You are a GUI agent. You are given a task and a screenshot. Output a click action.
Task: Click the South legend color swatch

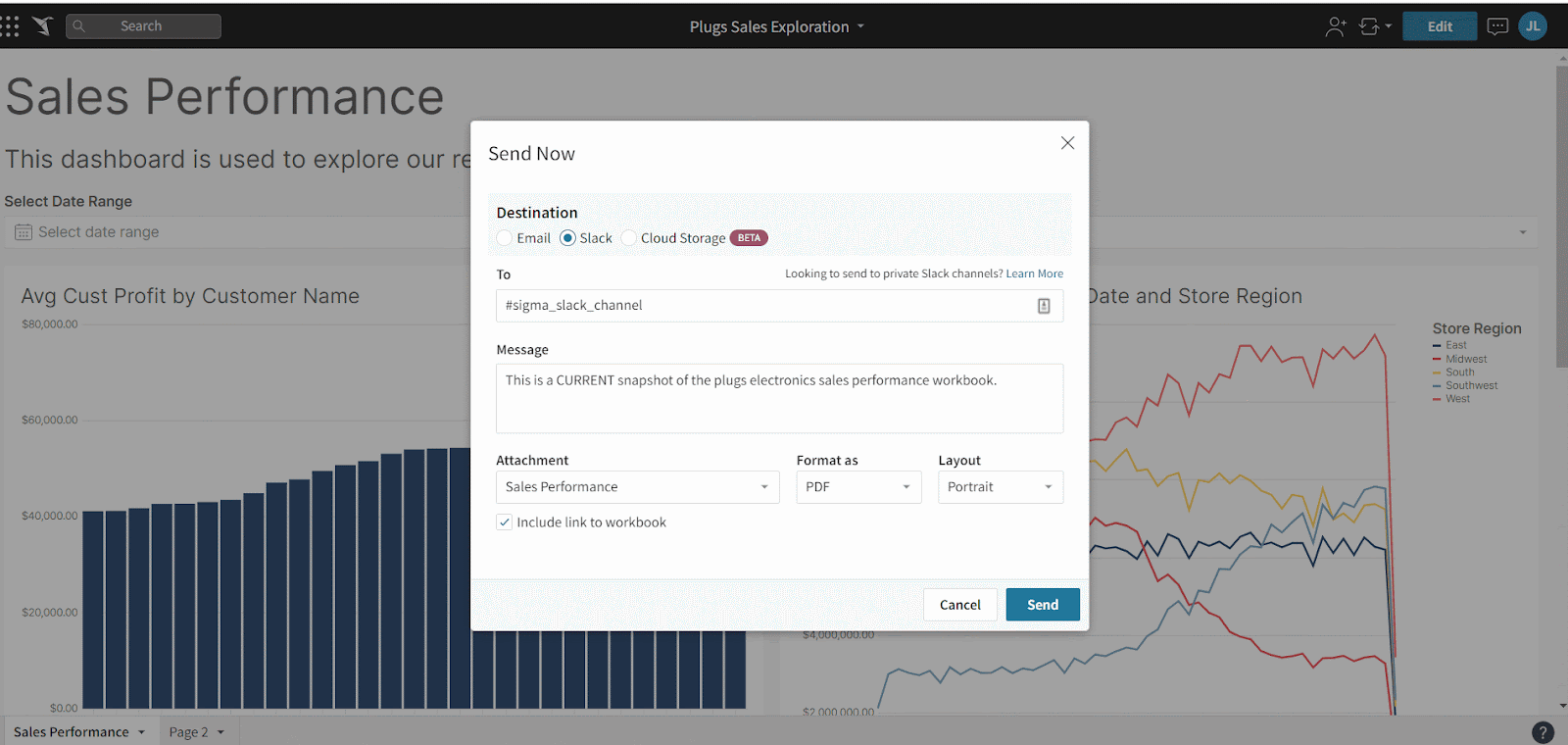coord(1437,372)
